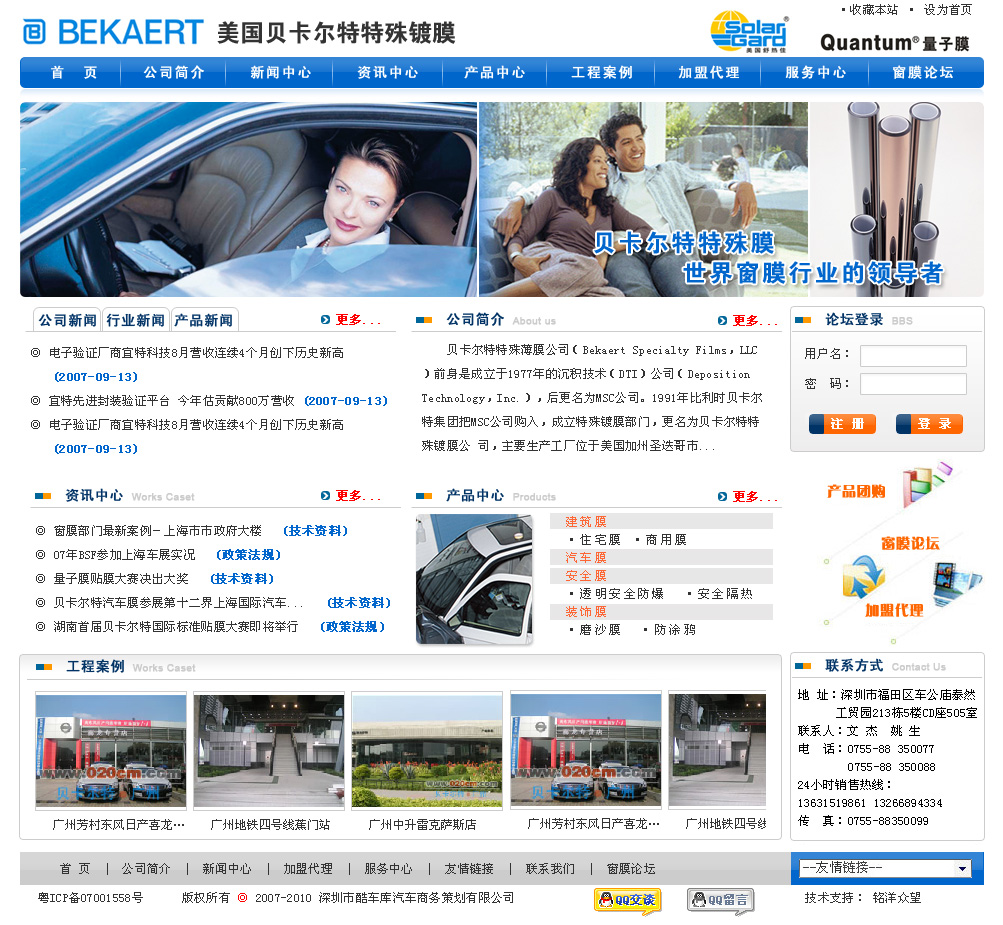Click the QQ留言 message icon
Viewport: 1003px width, 925px height.
720,900
